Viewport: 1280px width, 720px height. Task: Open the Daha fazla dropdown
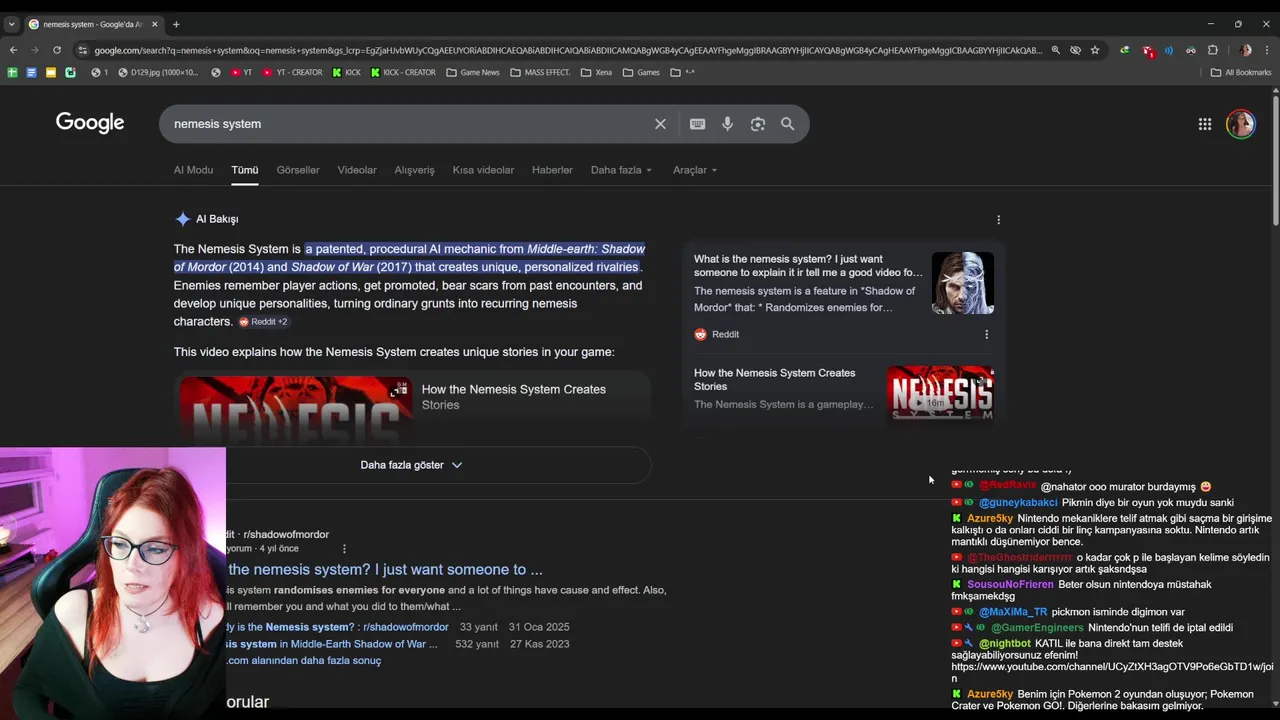[621, 170]
